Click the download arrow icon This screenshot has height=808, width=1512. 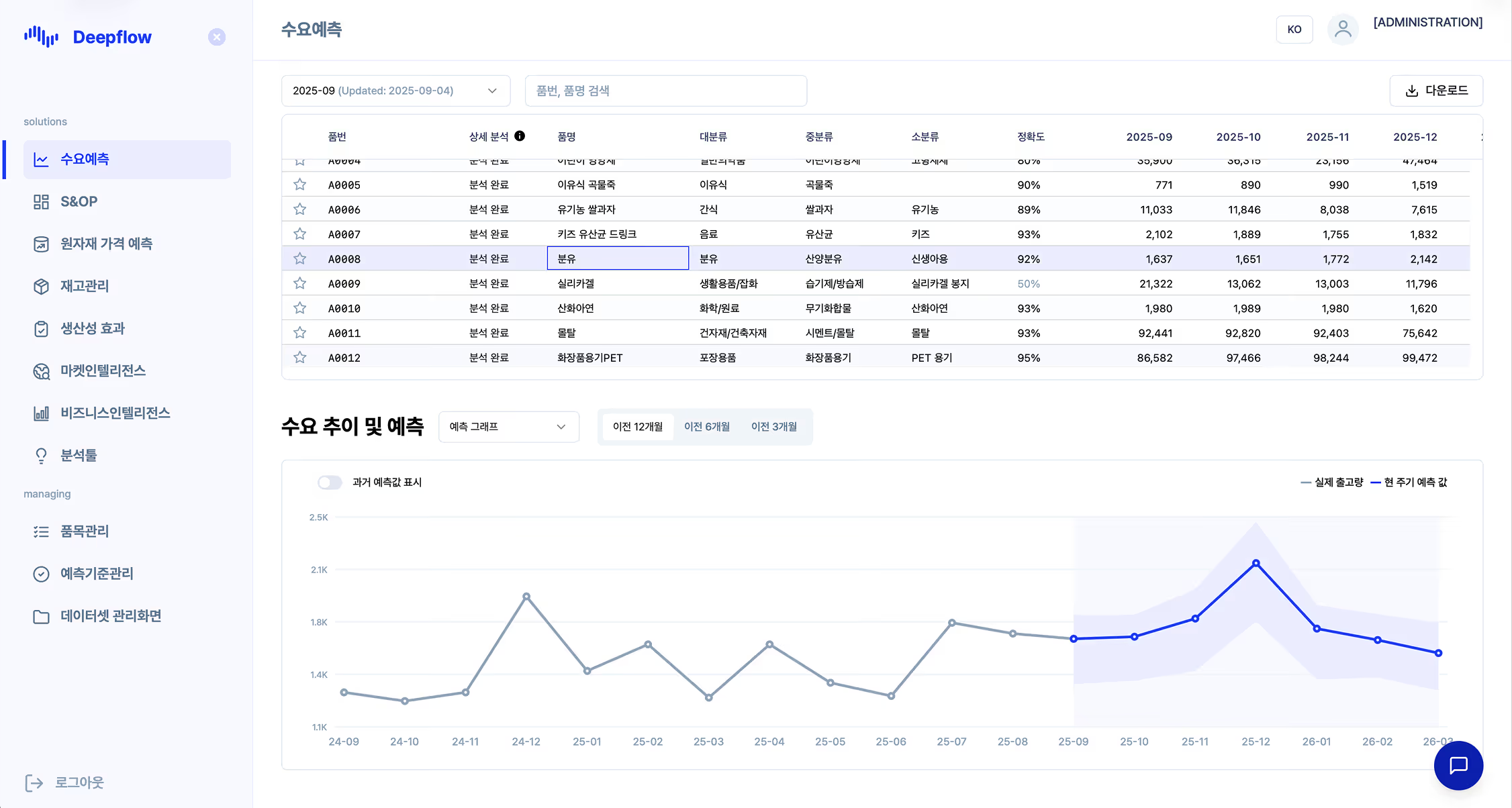point(1412,91)
